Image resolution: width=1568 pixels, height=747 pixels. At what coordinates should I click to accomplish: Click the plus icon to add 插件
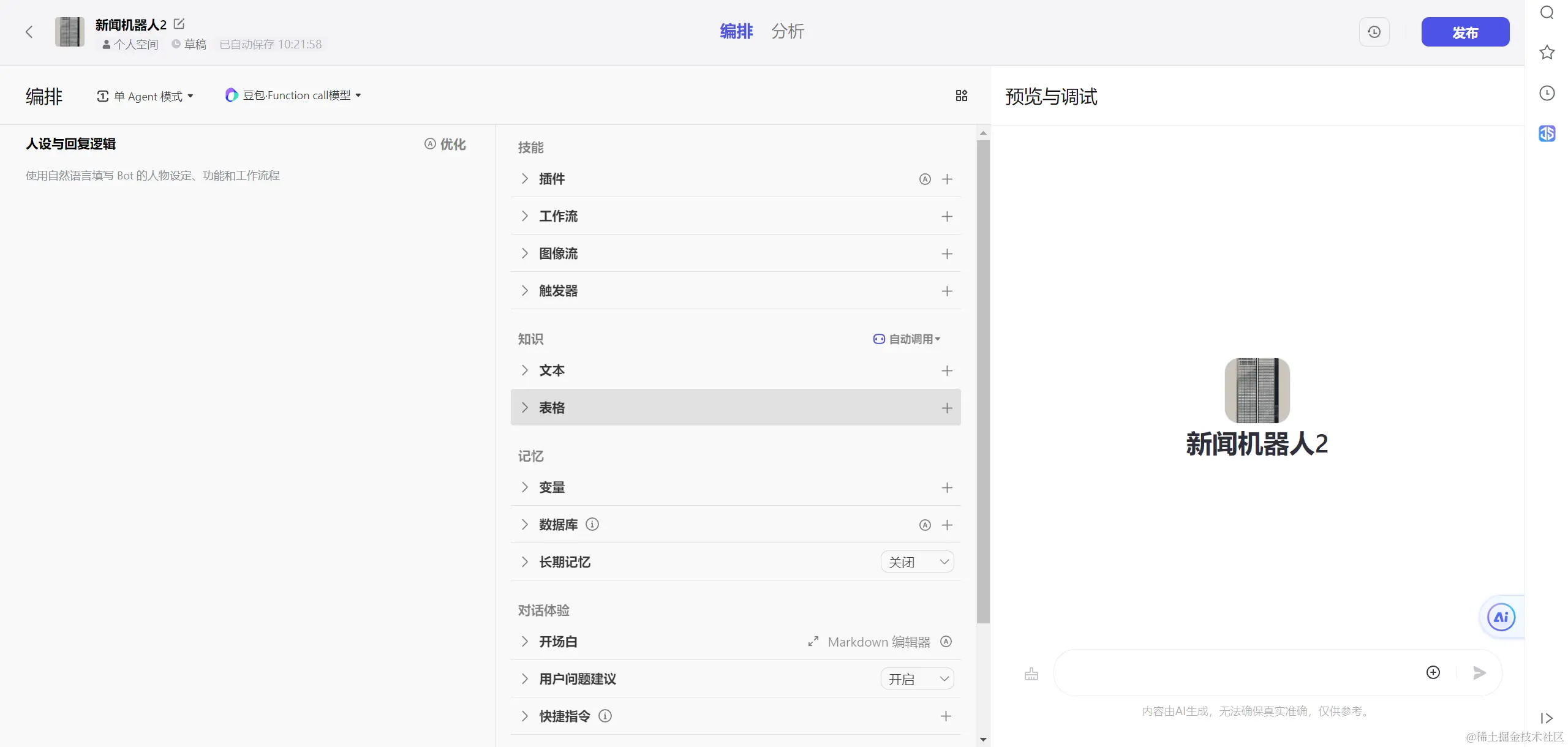click(x=947, y=179)
